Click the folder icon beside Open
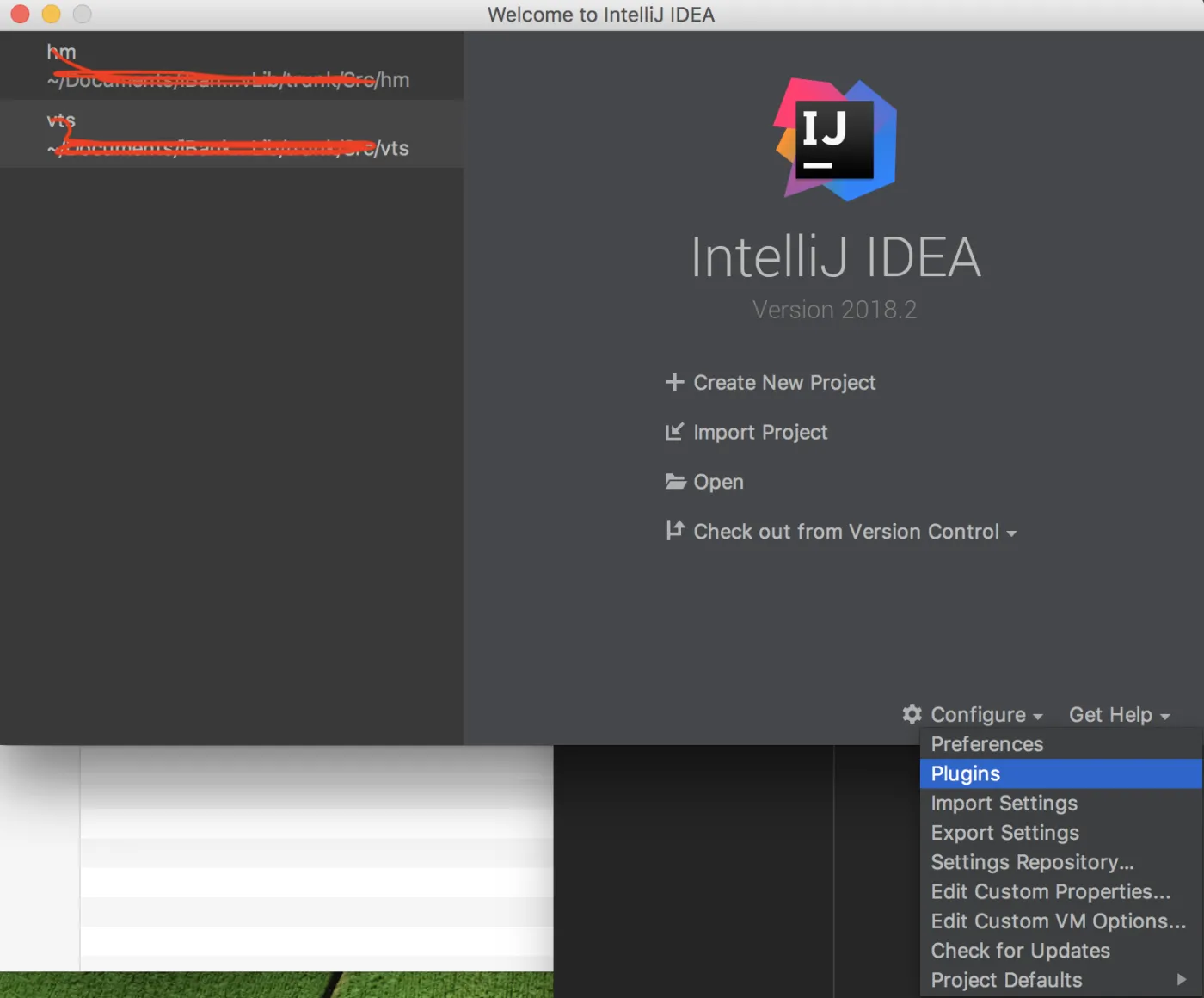 [675, 481]
